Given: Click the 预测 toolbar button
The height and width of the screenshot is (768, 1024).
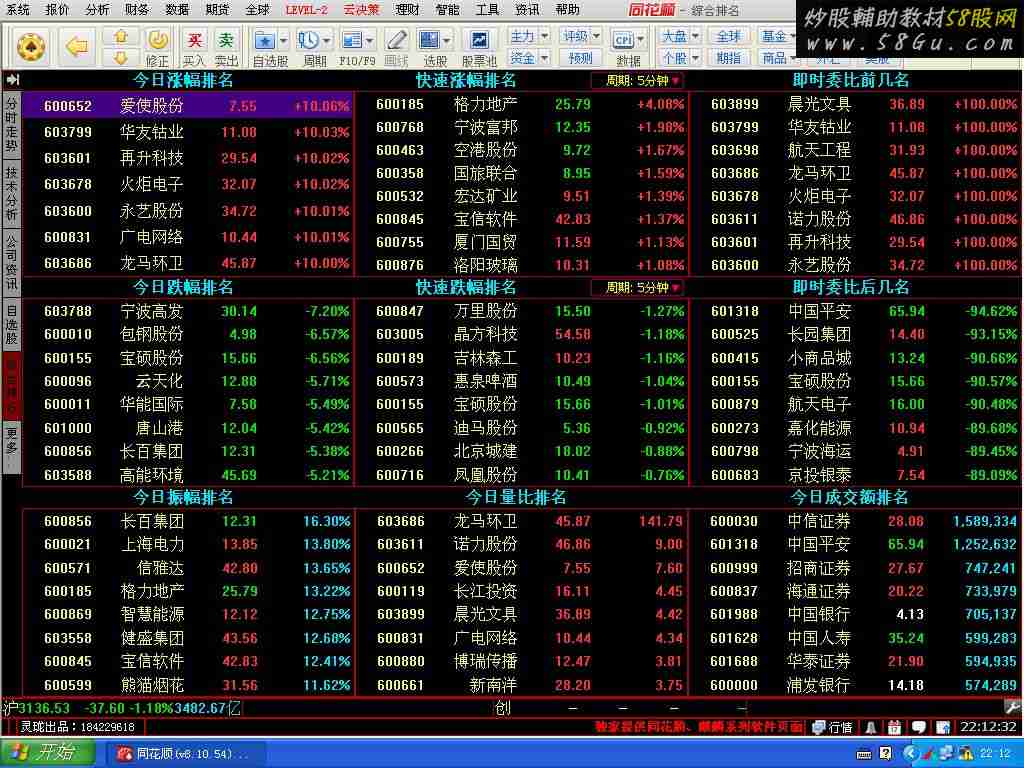Looking at the screenshot, I should point(581,58).
